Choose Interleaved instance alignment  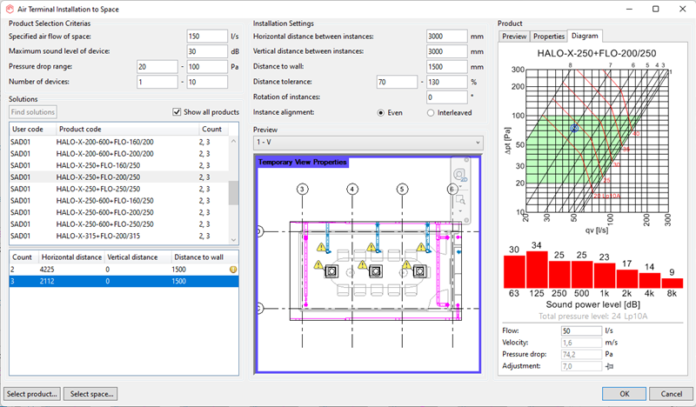pyautogui.click(x=430, y=113)
